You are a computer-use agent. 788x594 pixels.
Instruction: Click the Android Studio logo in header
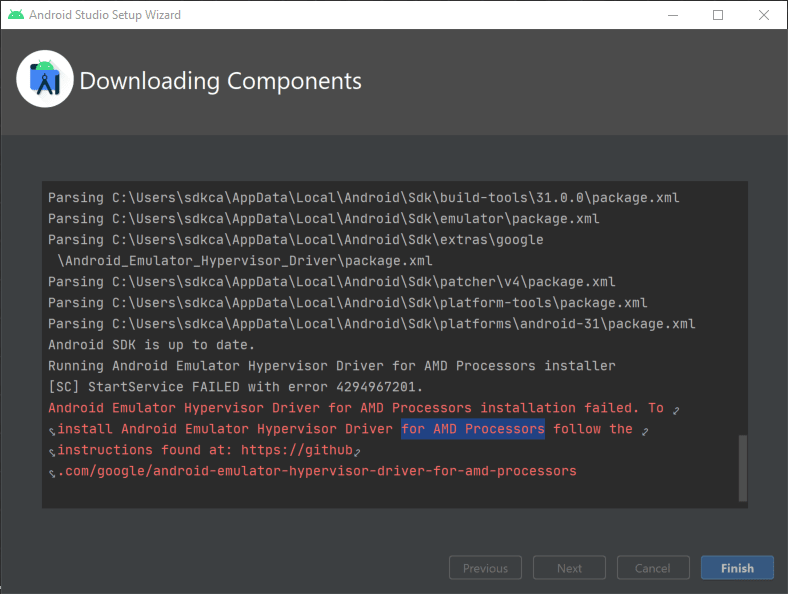pos(45,79)
